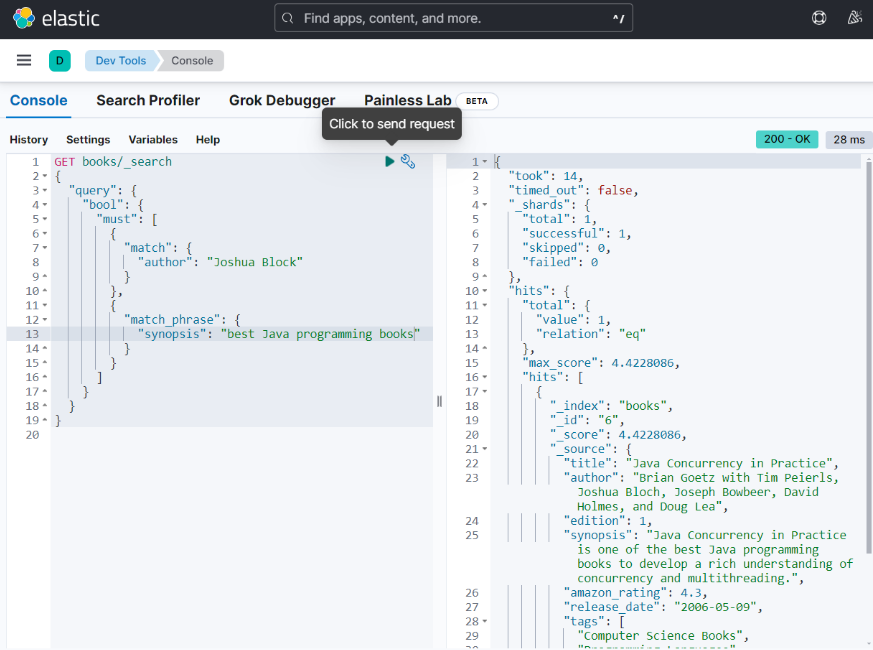The image size is (873, 650).
Task: Open console Help
Action: click(x=208, y=140)
